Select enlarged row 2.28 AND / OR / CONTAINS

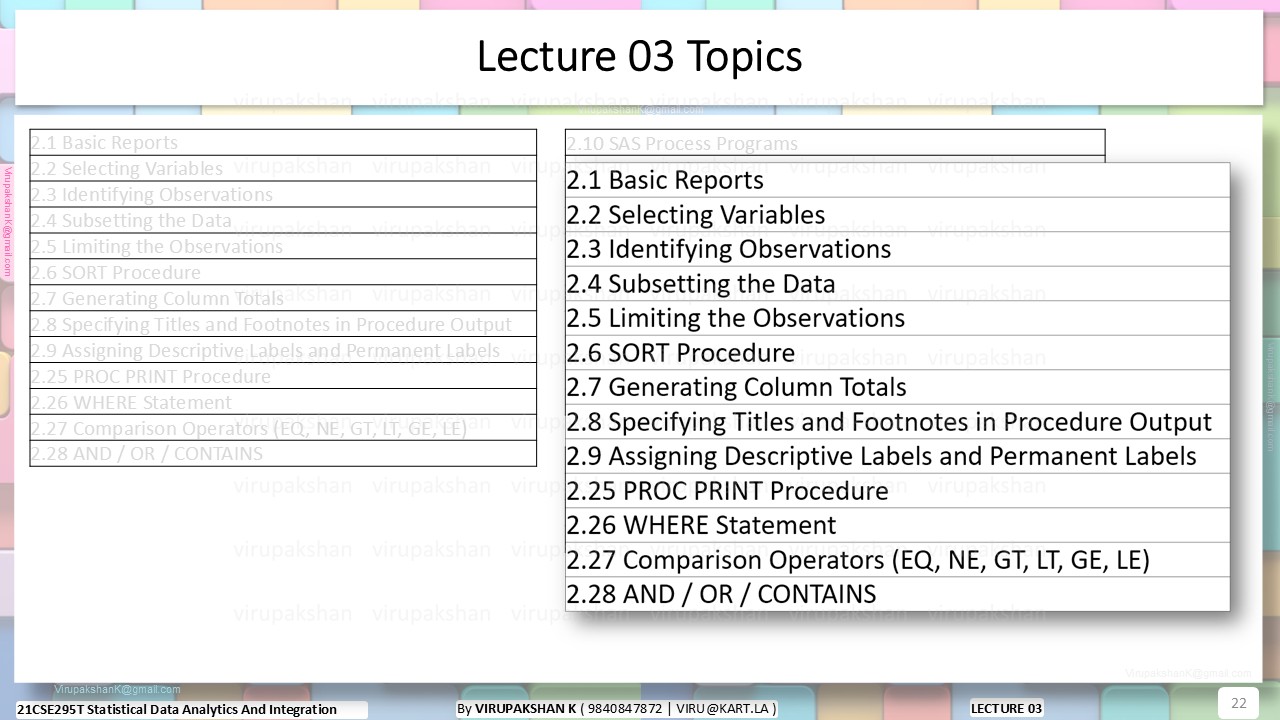[897, 594]
